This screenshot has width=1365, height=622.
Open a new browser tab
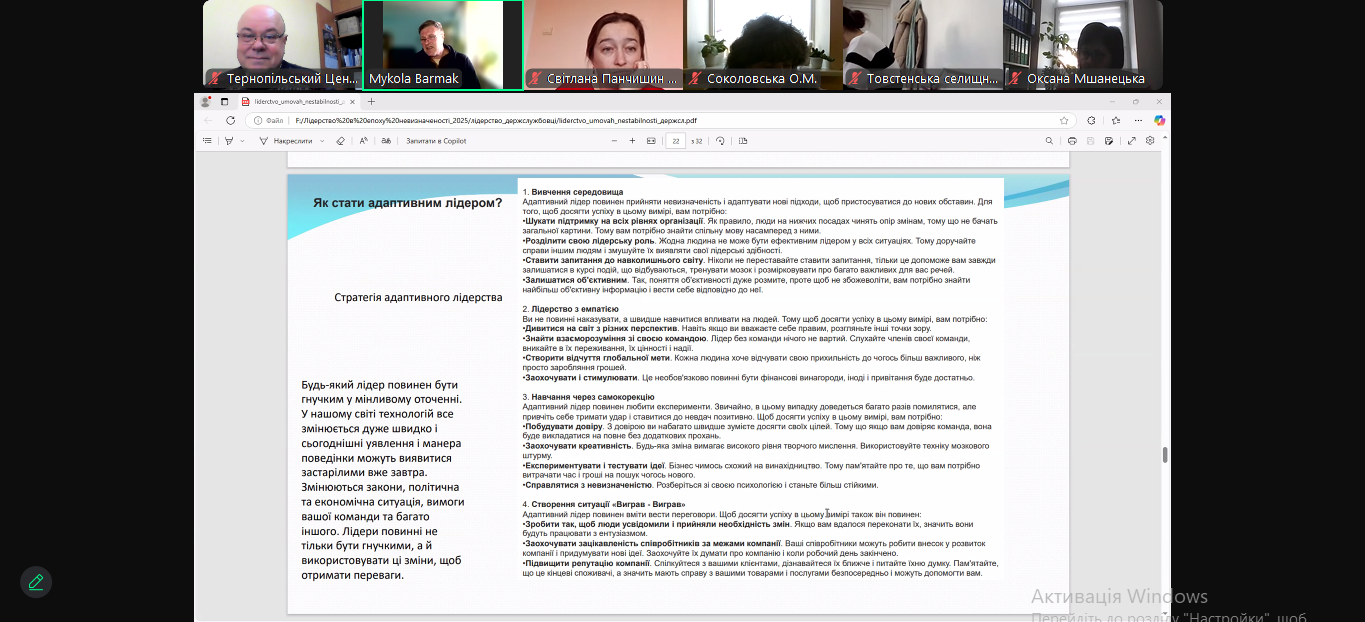371,102
